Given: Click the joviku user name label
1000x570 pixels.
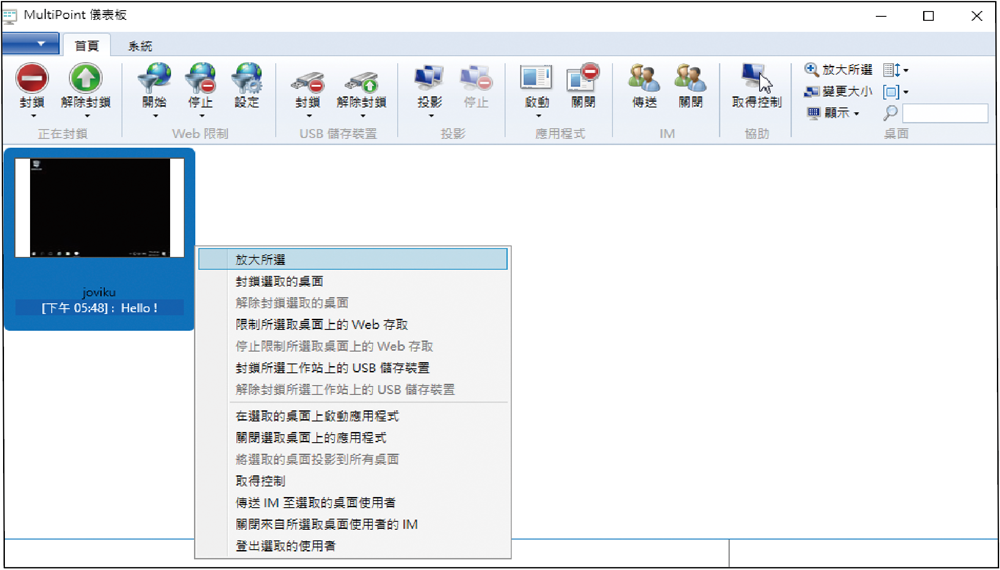Looking at the screenshot, I should pyautogui.click(x=99, y=293).
